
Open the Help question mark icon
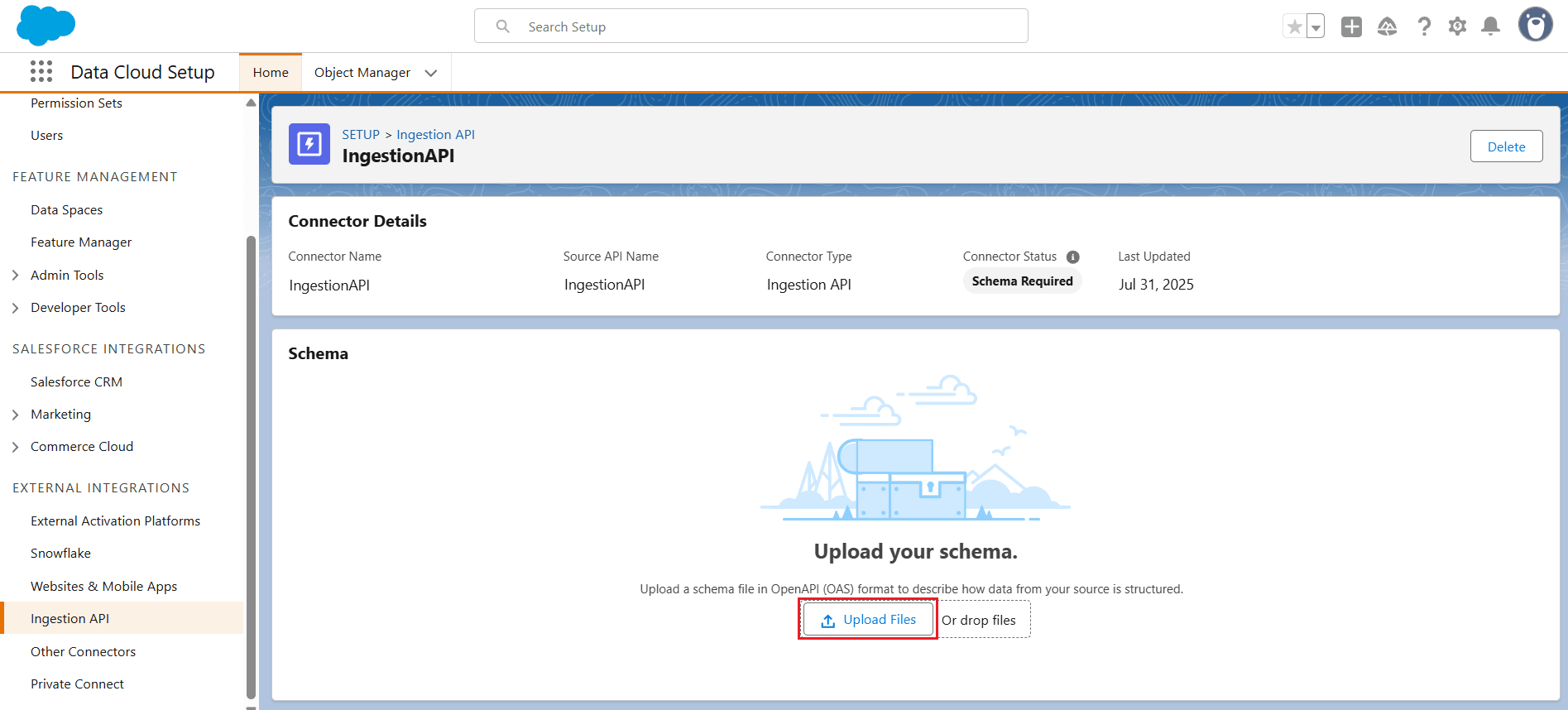click(1423, 26)
